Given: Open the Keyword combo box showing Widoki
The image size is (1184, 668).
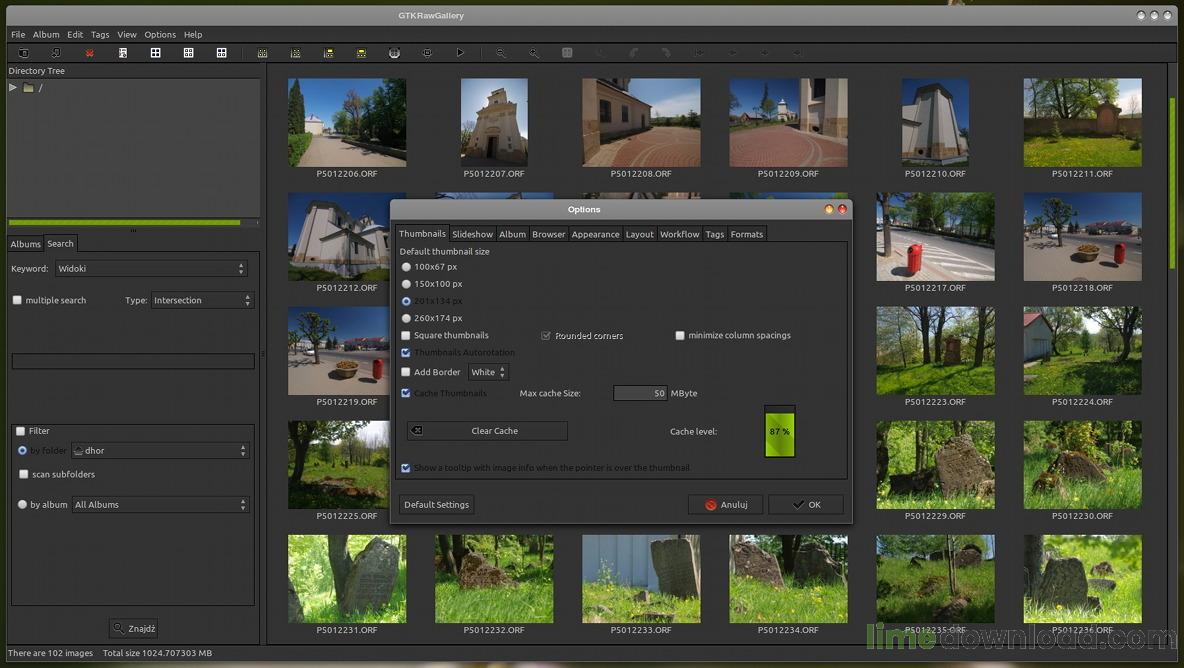Looking at the screenshot, I should [151, 269].
